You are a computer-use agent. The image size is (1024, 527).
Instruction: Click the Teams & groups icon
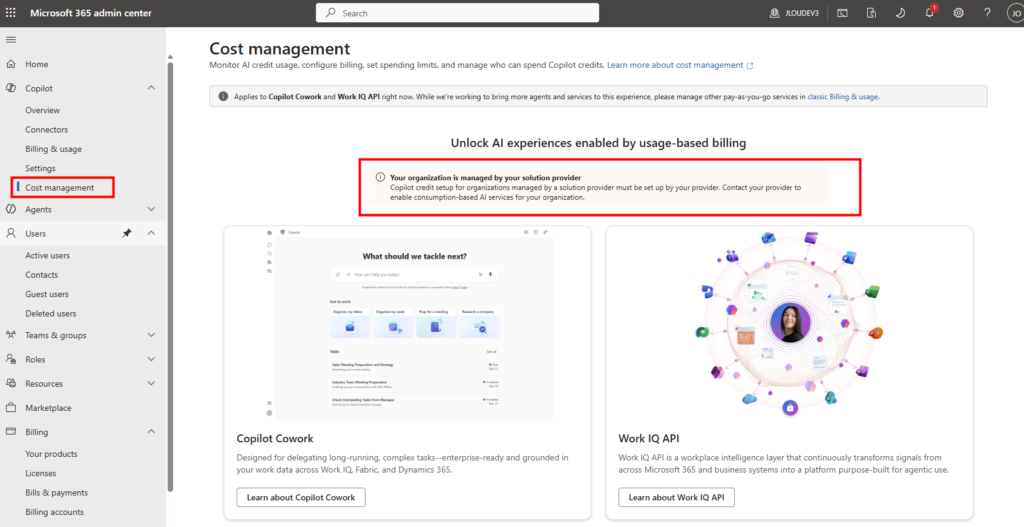pyautogui.click(x=10, y=335)
